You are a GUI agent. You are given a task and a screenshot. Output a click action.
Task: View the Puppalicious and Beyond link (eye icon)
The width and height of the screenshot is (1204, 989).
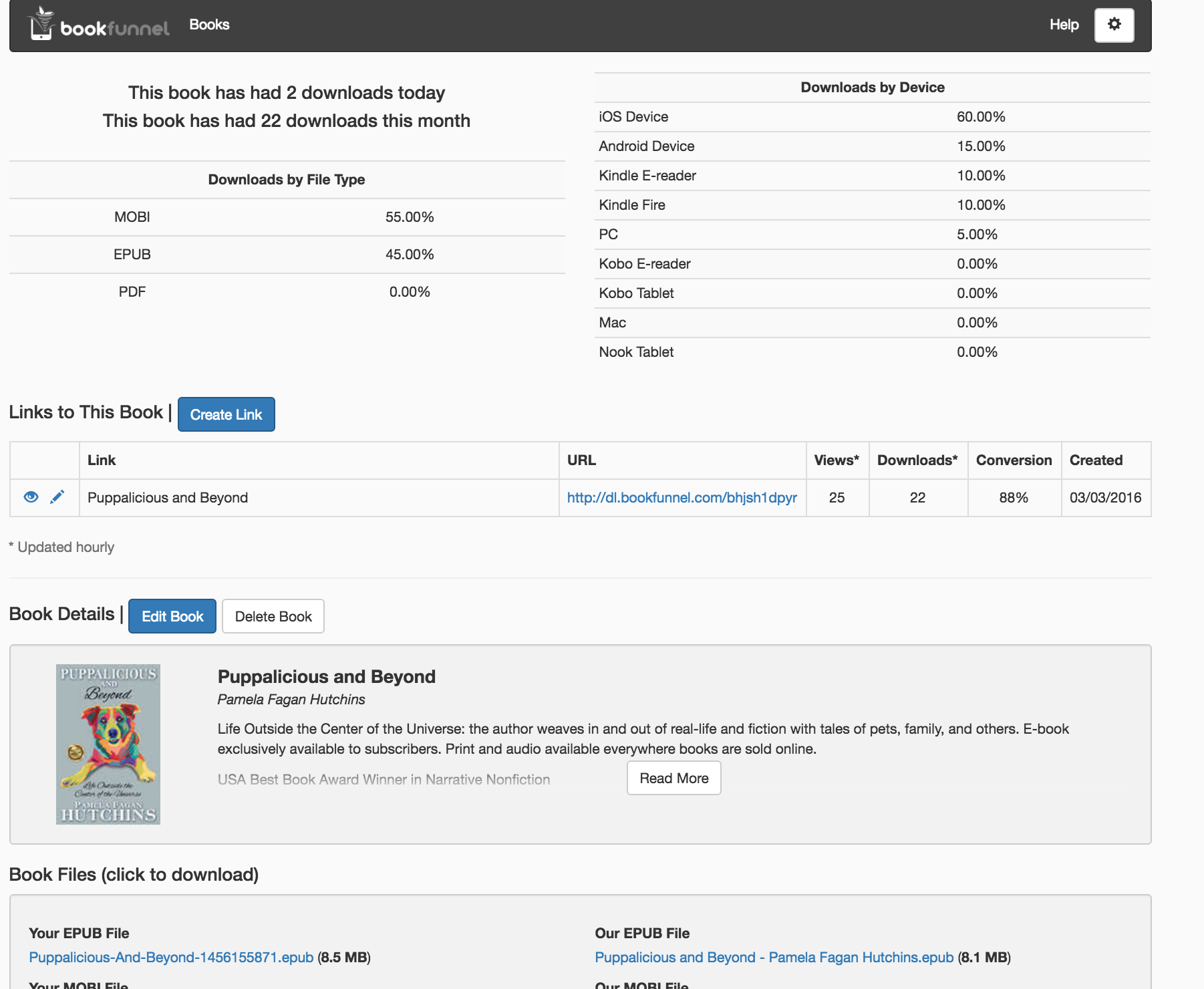pos(31,497)
